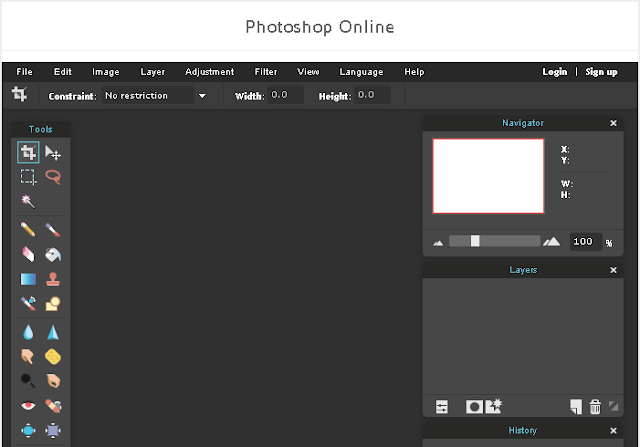Click the Login link
This screenshot has height=447, width=640.
[554, 72]
